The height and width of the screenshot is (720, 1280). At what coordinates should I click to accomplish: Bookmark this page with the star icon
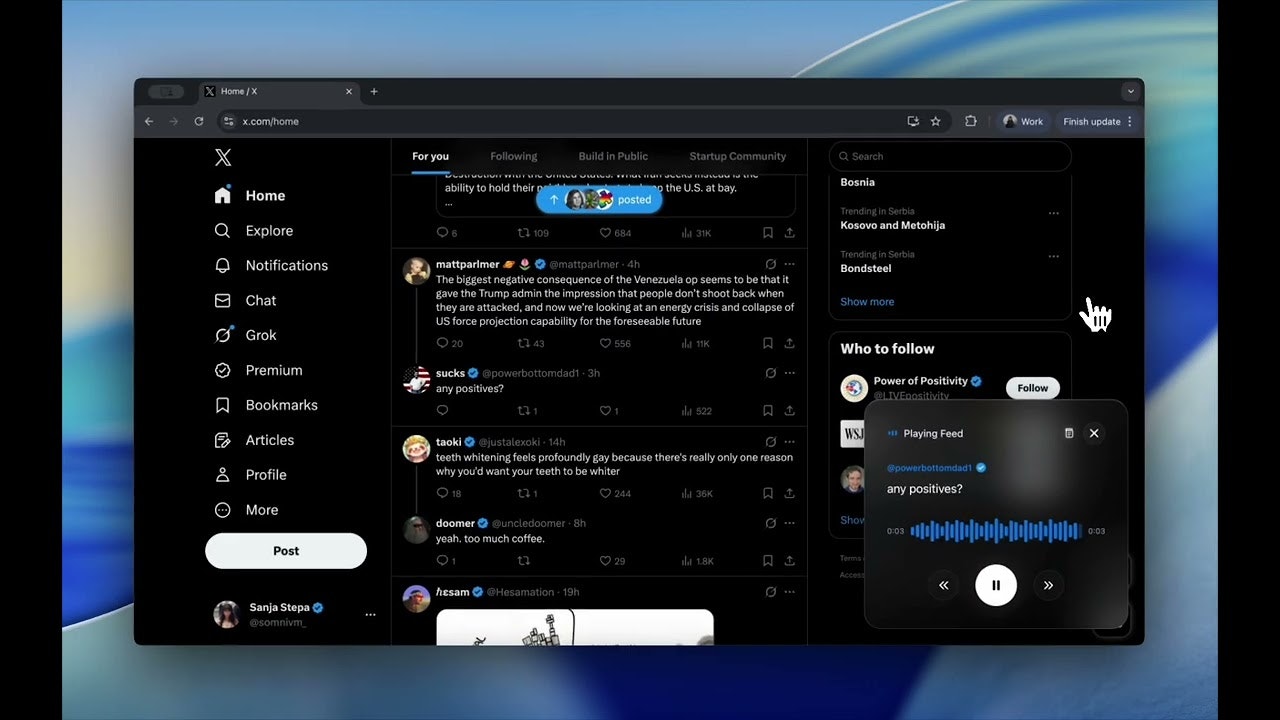936,121
